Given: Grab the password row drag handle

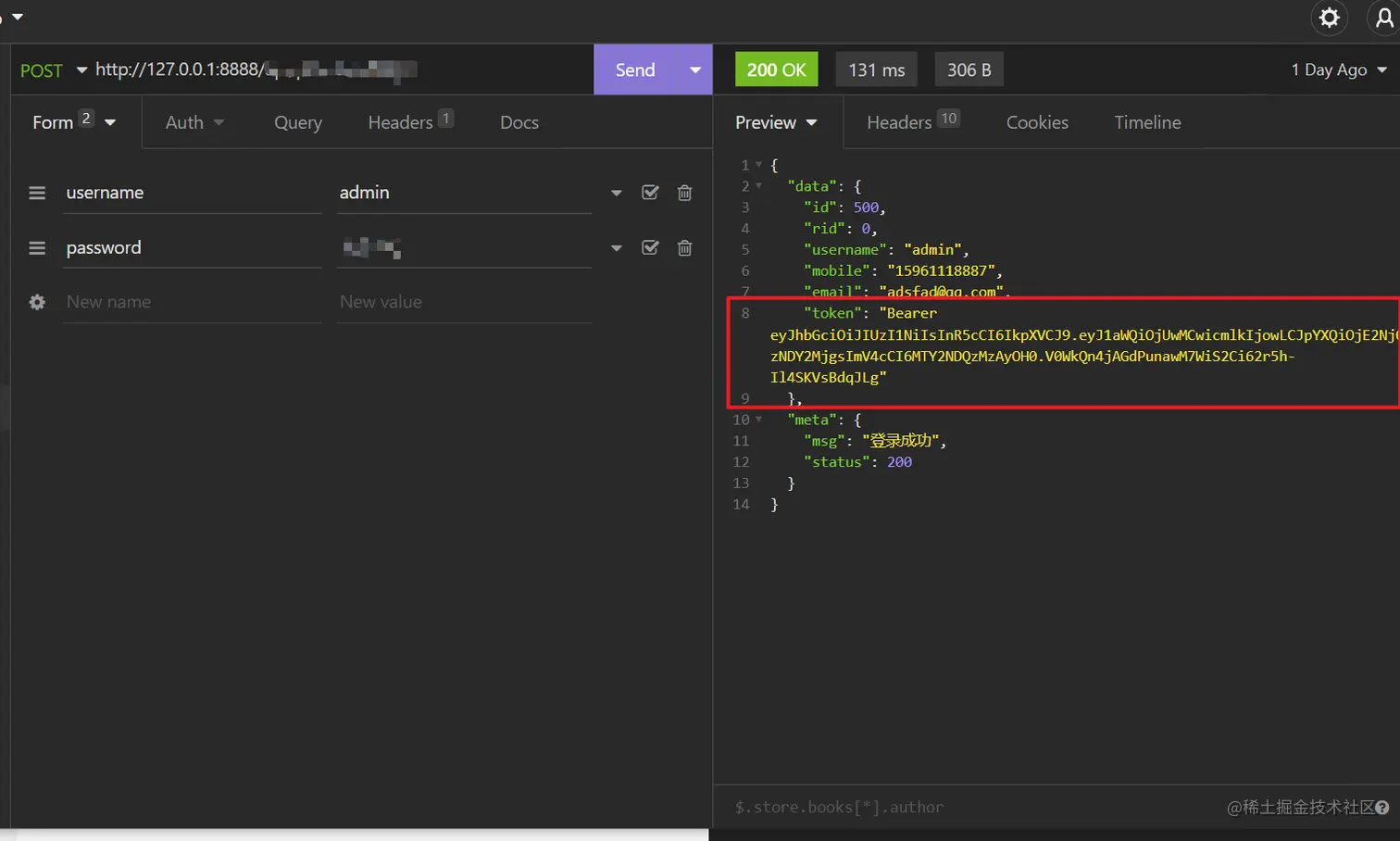Looking at the screenshot, I should [x=37, y=248].
